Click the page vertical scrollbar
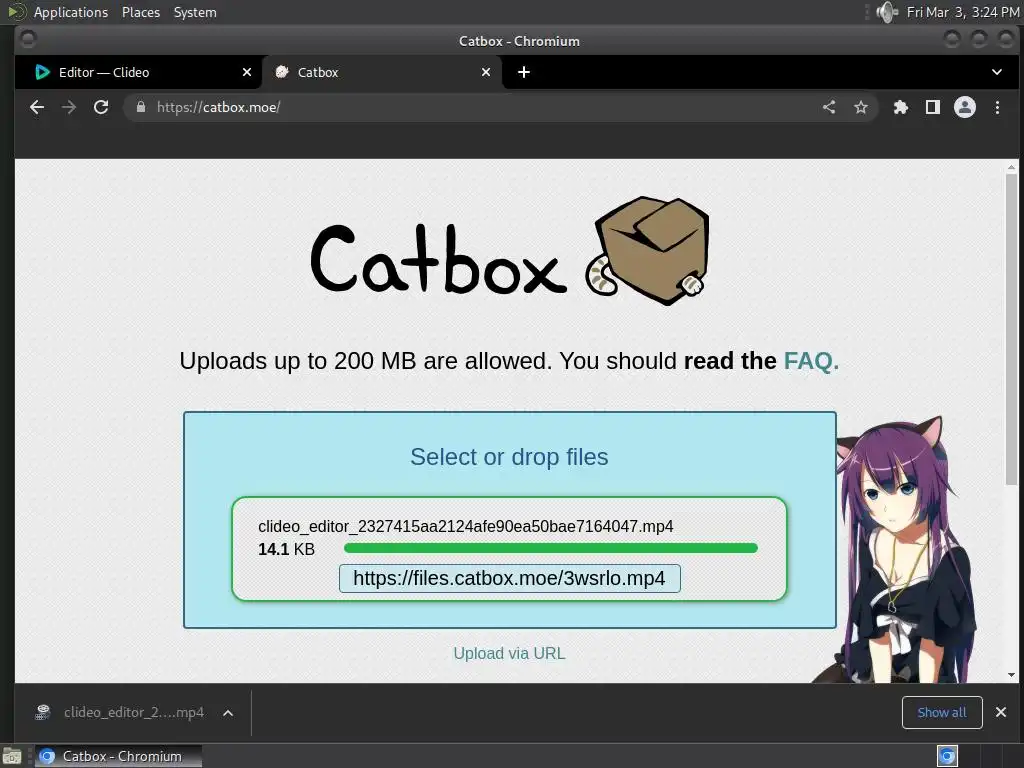 1012,330
